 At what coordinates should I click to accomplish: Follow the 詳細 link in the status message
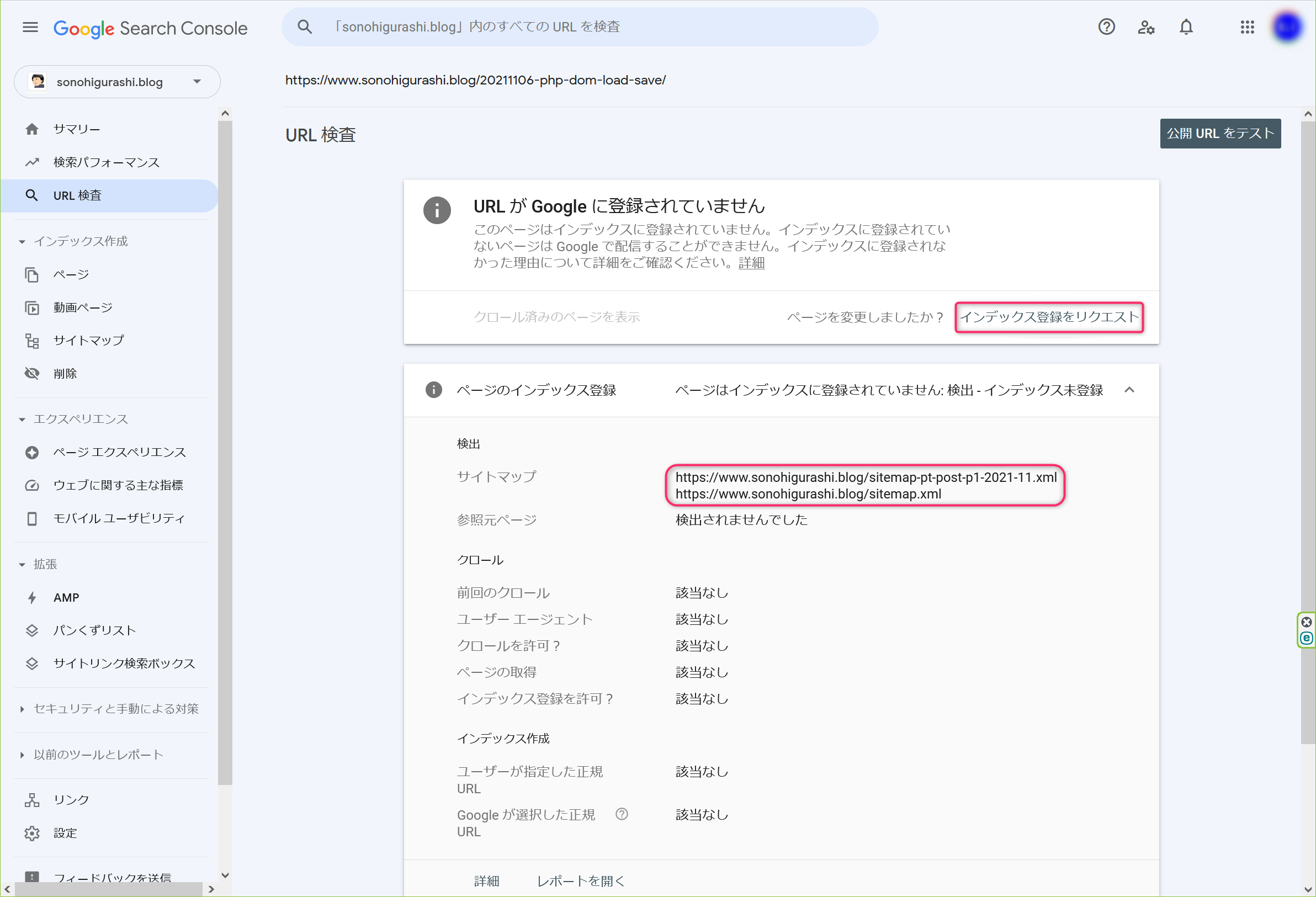[751, 263]
